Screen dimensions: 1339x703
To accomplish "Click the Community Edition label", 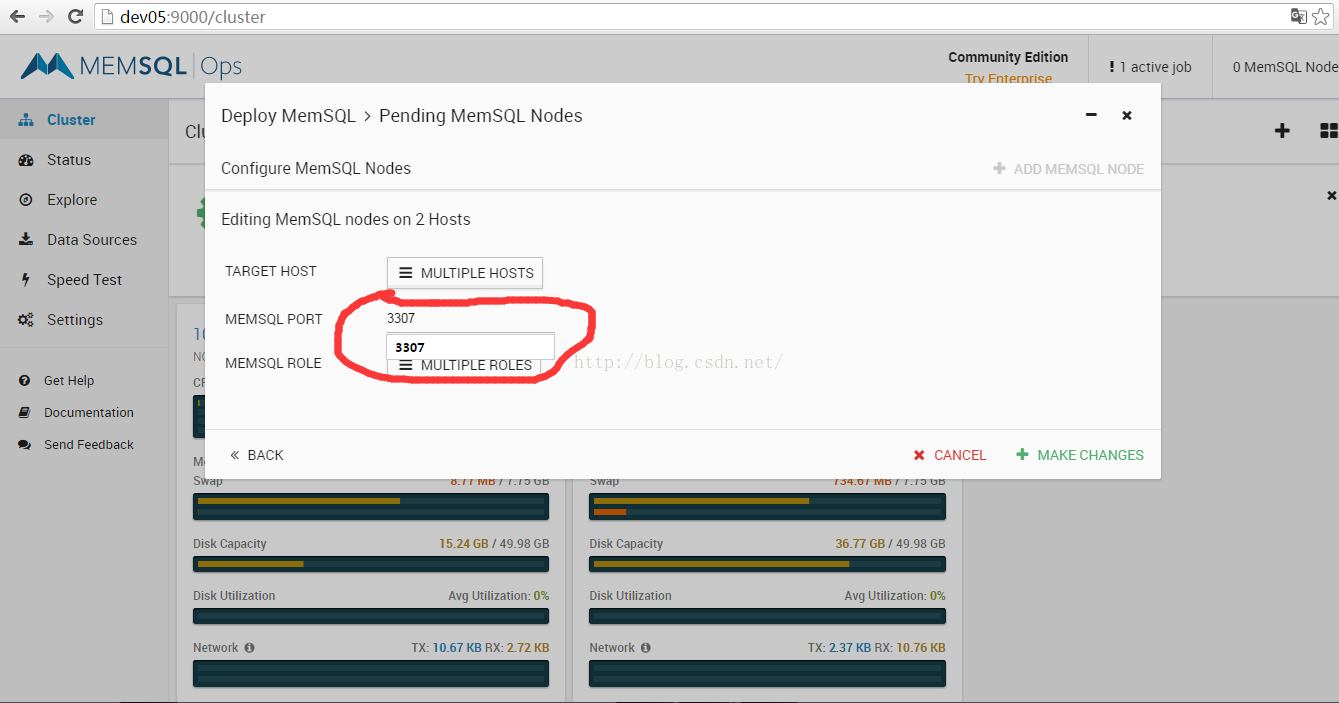I will click(1008, 57).
